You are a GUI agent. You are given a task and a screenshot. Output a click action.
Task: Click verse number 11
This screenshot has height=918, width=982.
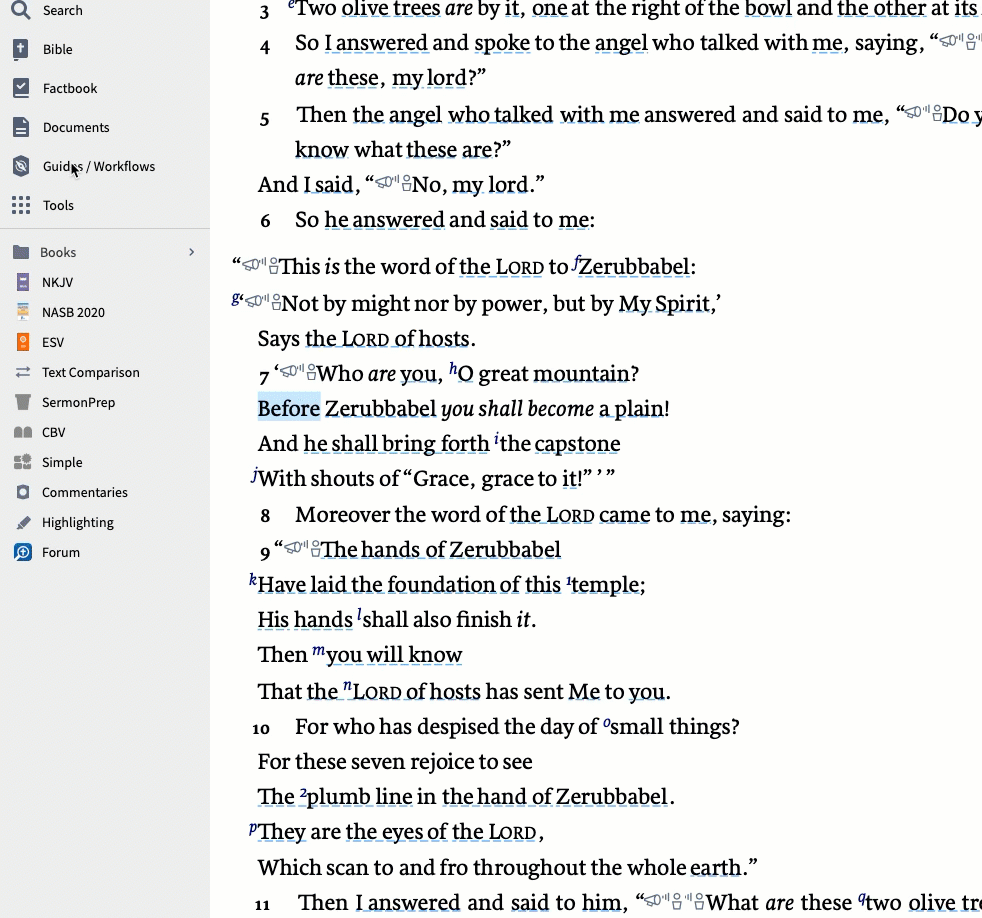click(x=262, y=905)
